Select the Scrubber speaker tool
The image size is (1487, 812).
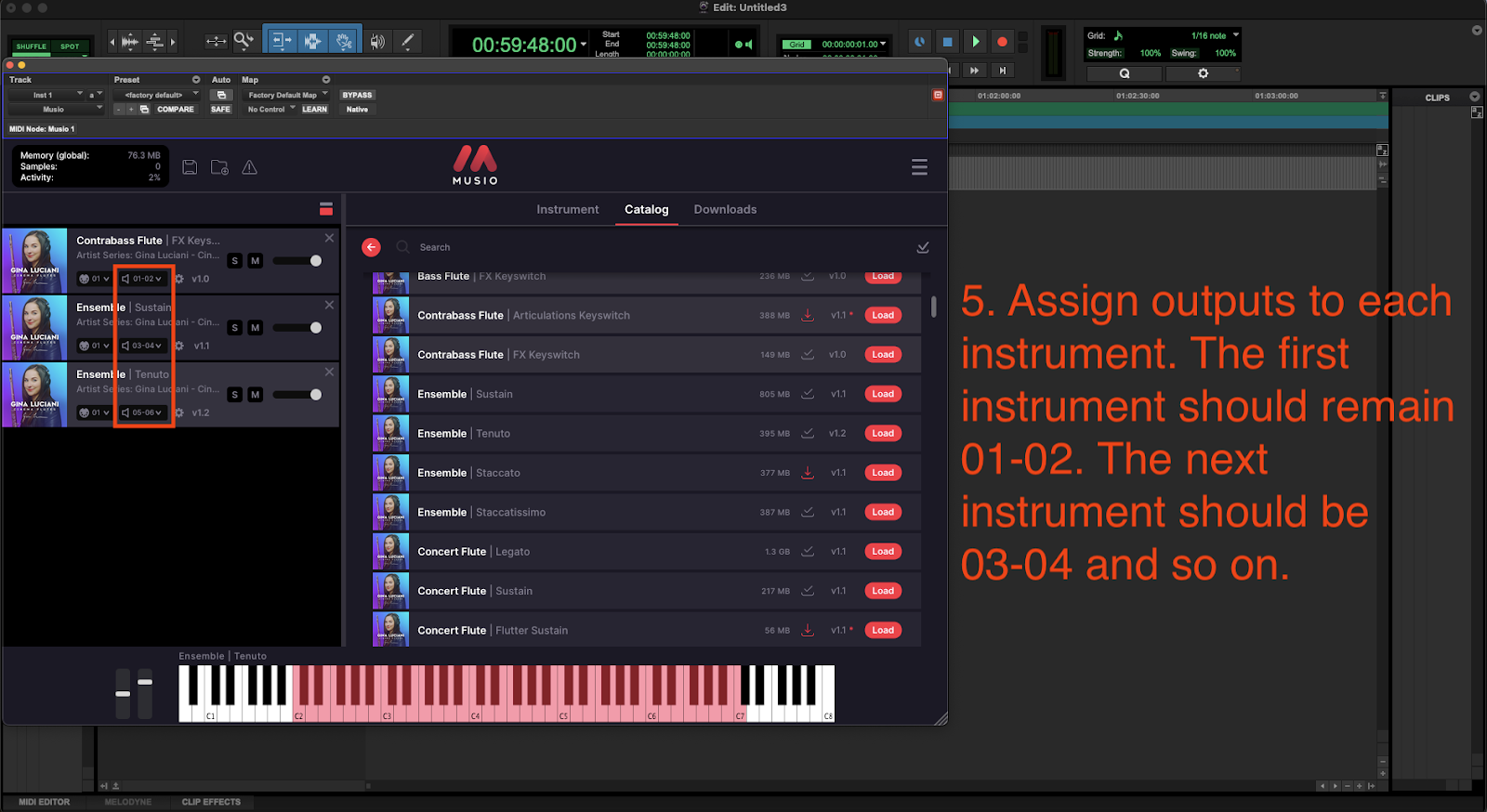coord(376,41)
